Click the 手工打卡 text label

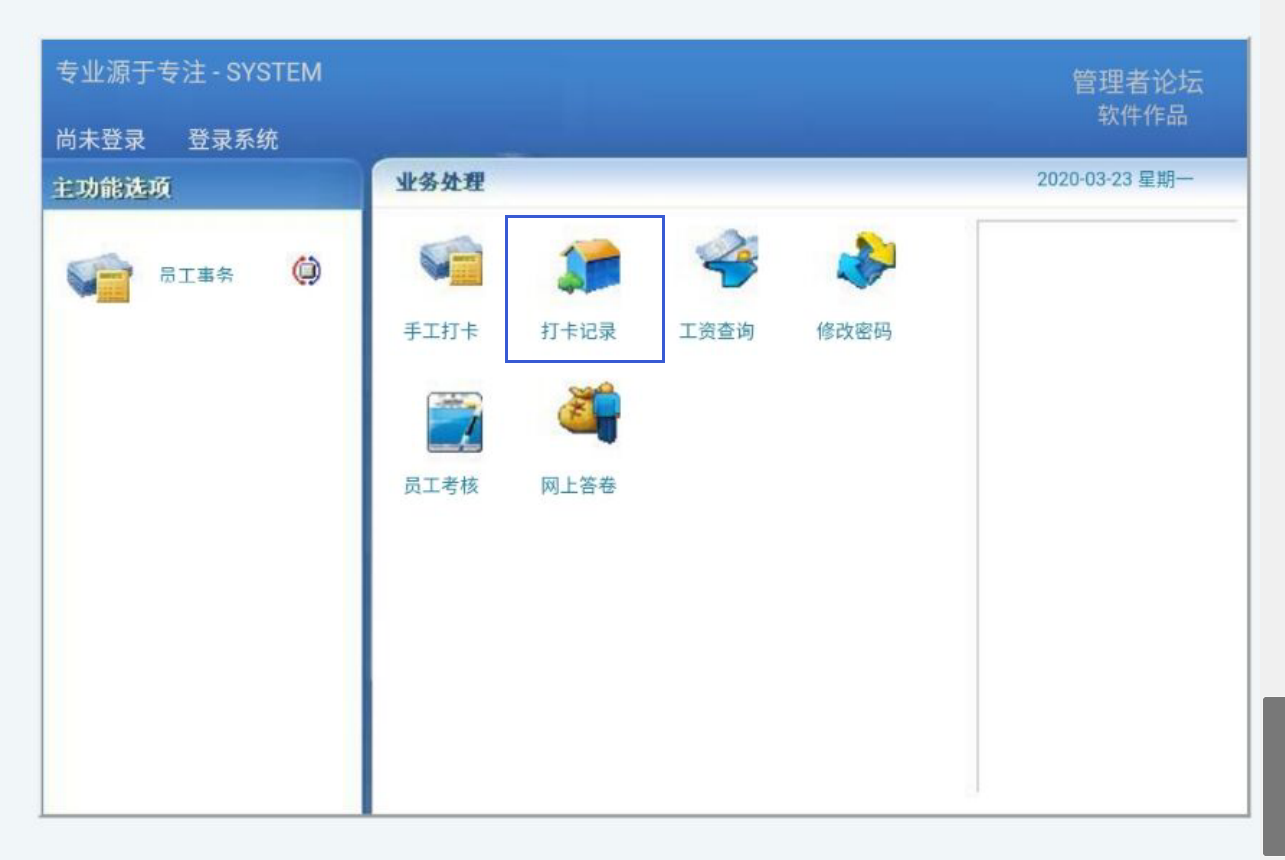(x=441, y=331)
